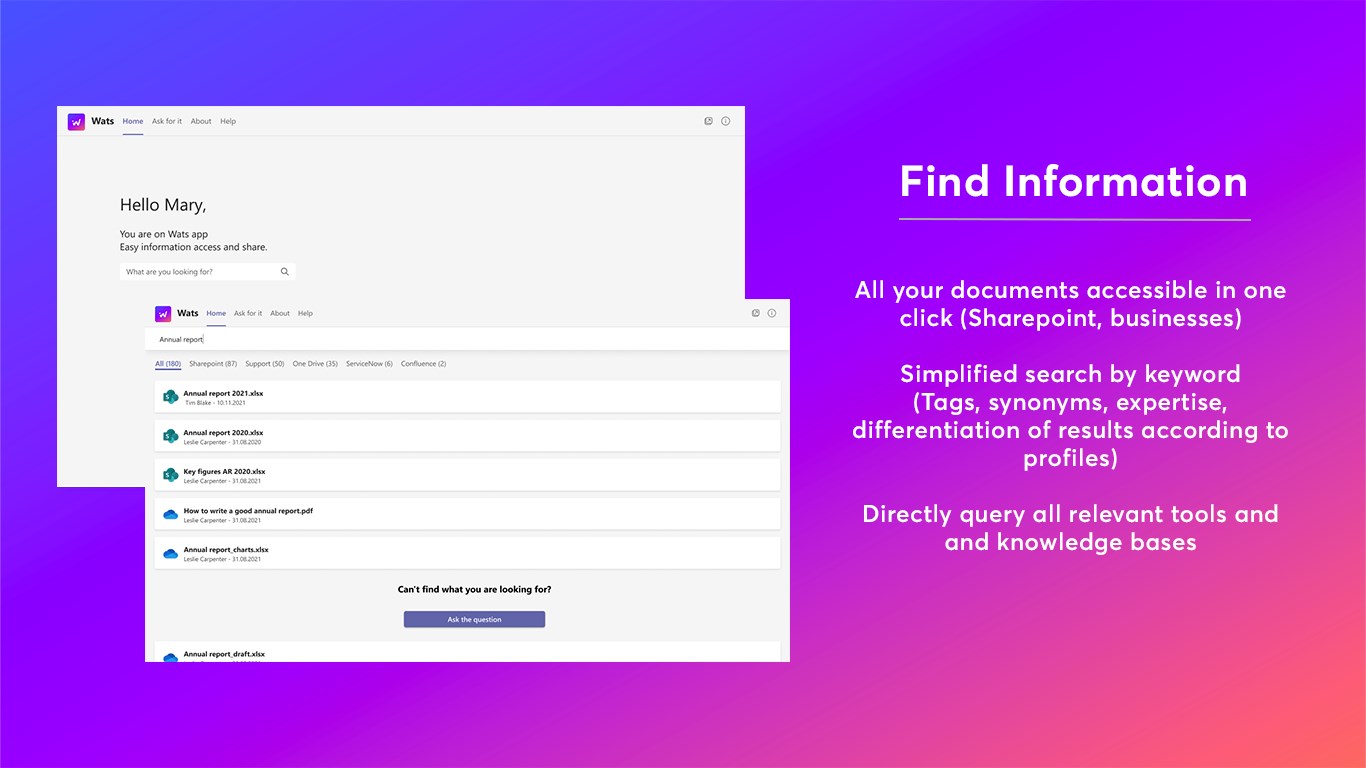
Task: Select Home tab in the front window
Action: [x=216, y=313]
